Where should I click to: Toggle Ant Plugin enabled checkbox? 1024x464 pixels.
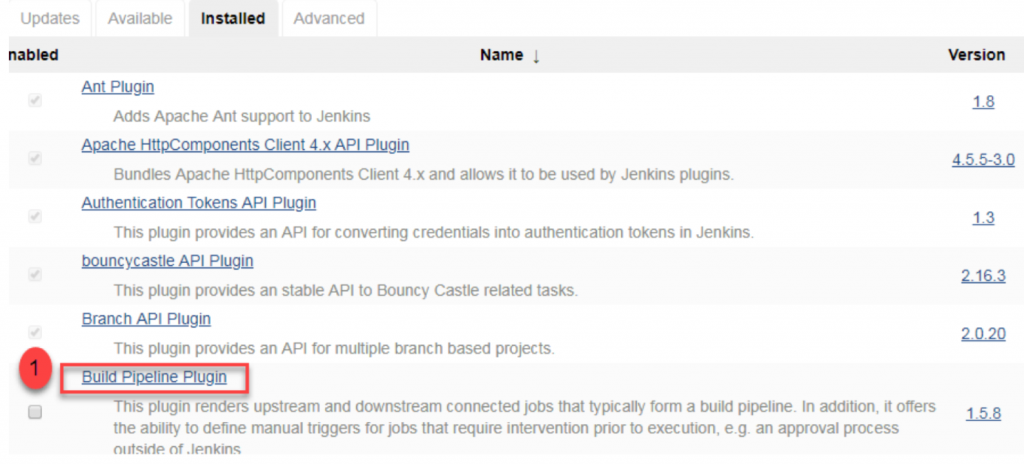tap(35, 101)
